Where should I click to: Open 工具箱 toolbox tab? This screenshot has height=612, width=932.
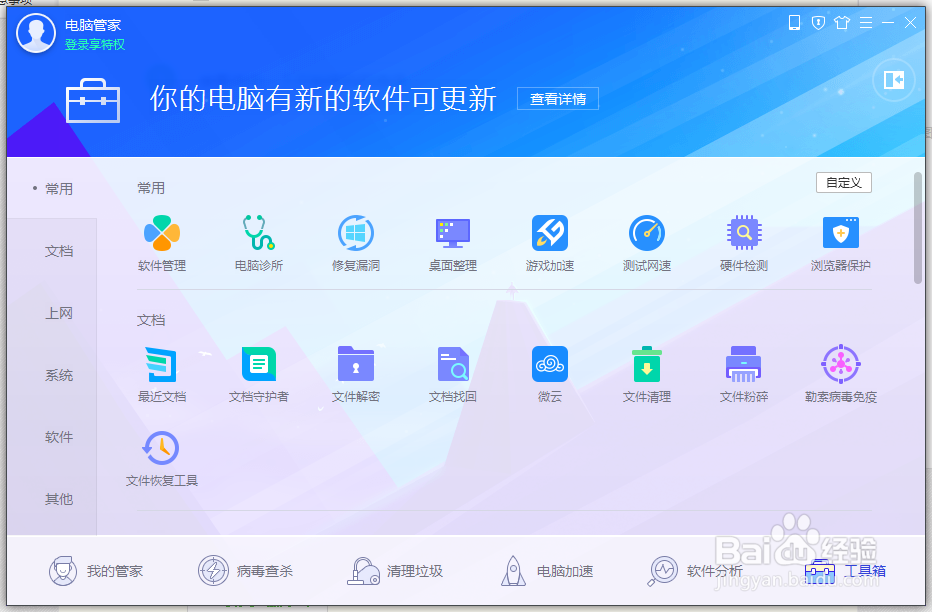pos(845,571)
